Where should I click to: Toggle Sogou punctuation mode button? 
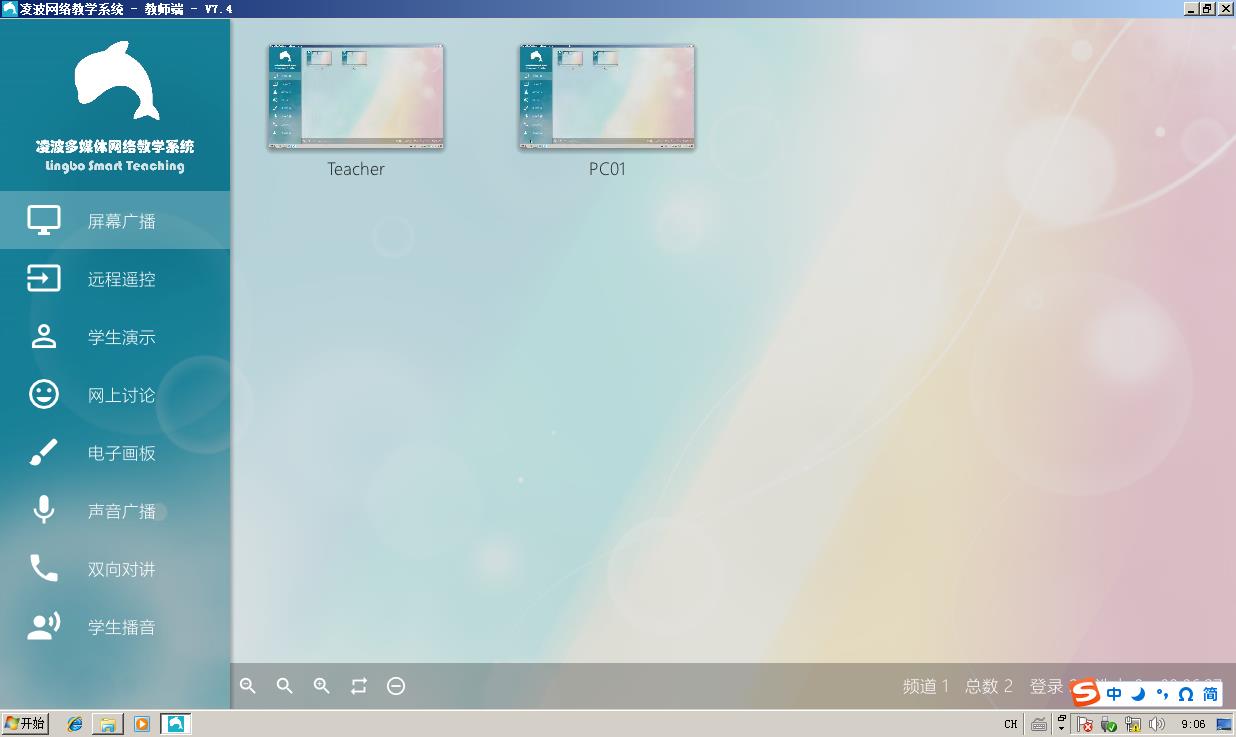(x=1162, y=694)
